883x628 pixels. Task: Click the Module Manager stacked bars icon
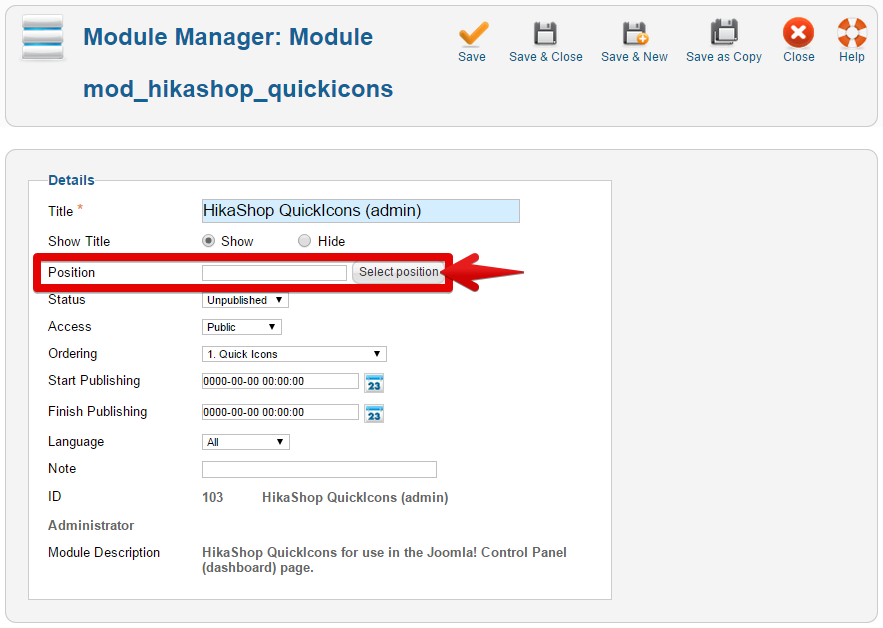[43, 37]
